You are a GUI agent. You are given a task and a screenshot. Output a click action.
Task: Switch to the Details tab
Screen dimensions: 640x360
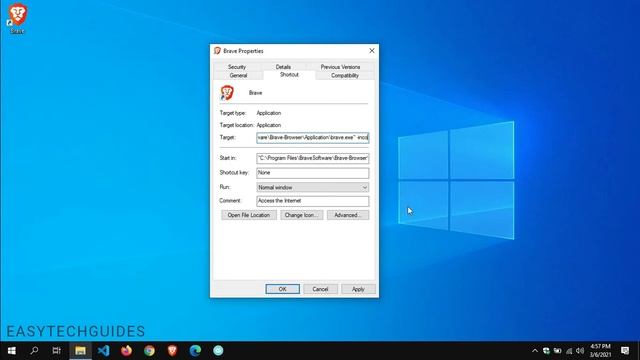[283, 67]
